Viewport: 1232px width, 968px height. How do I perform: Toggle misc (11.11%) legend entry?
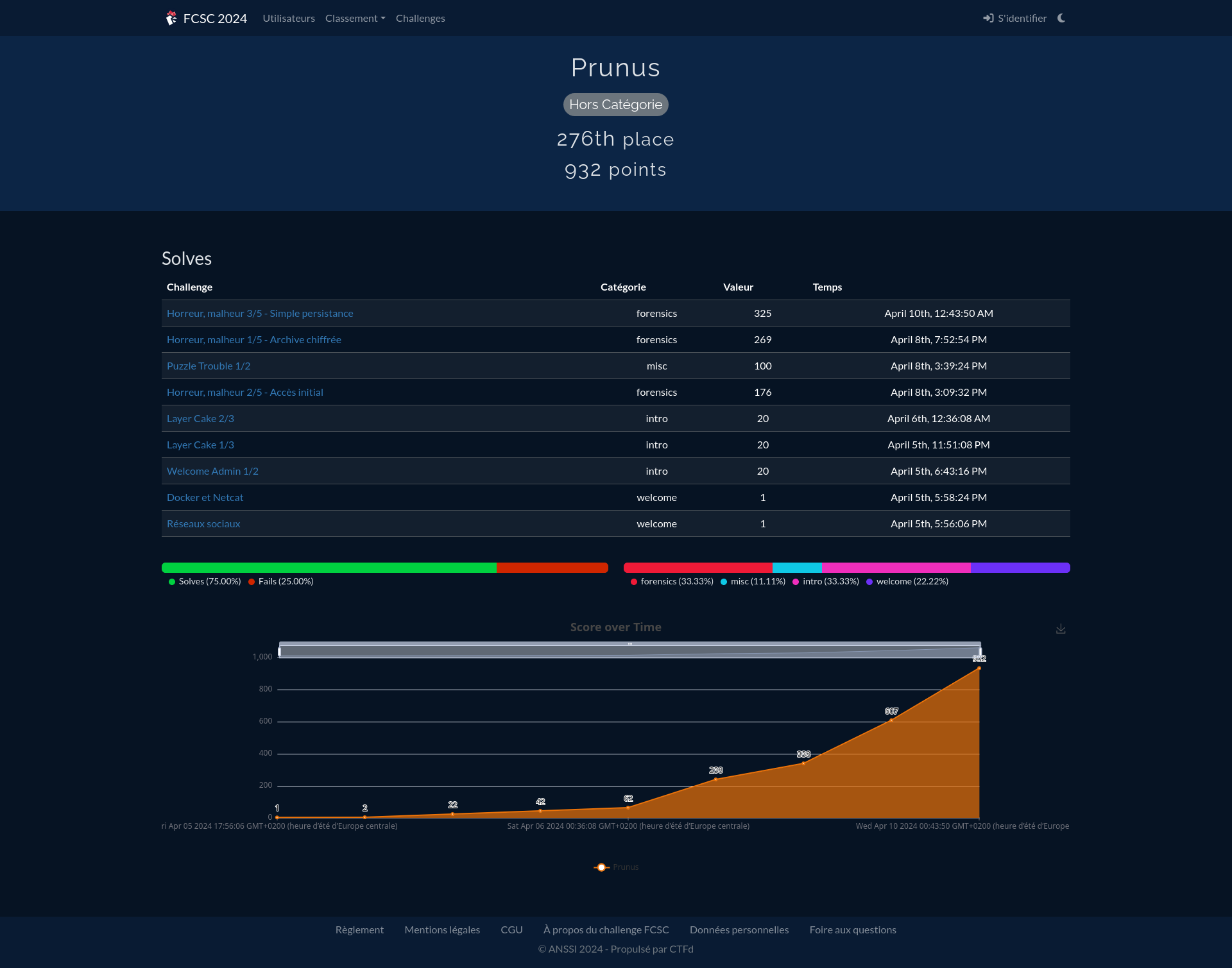pos(753,581)
